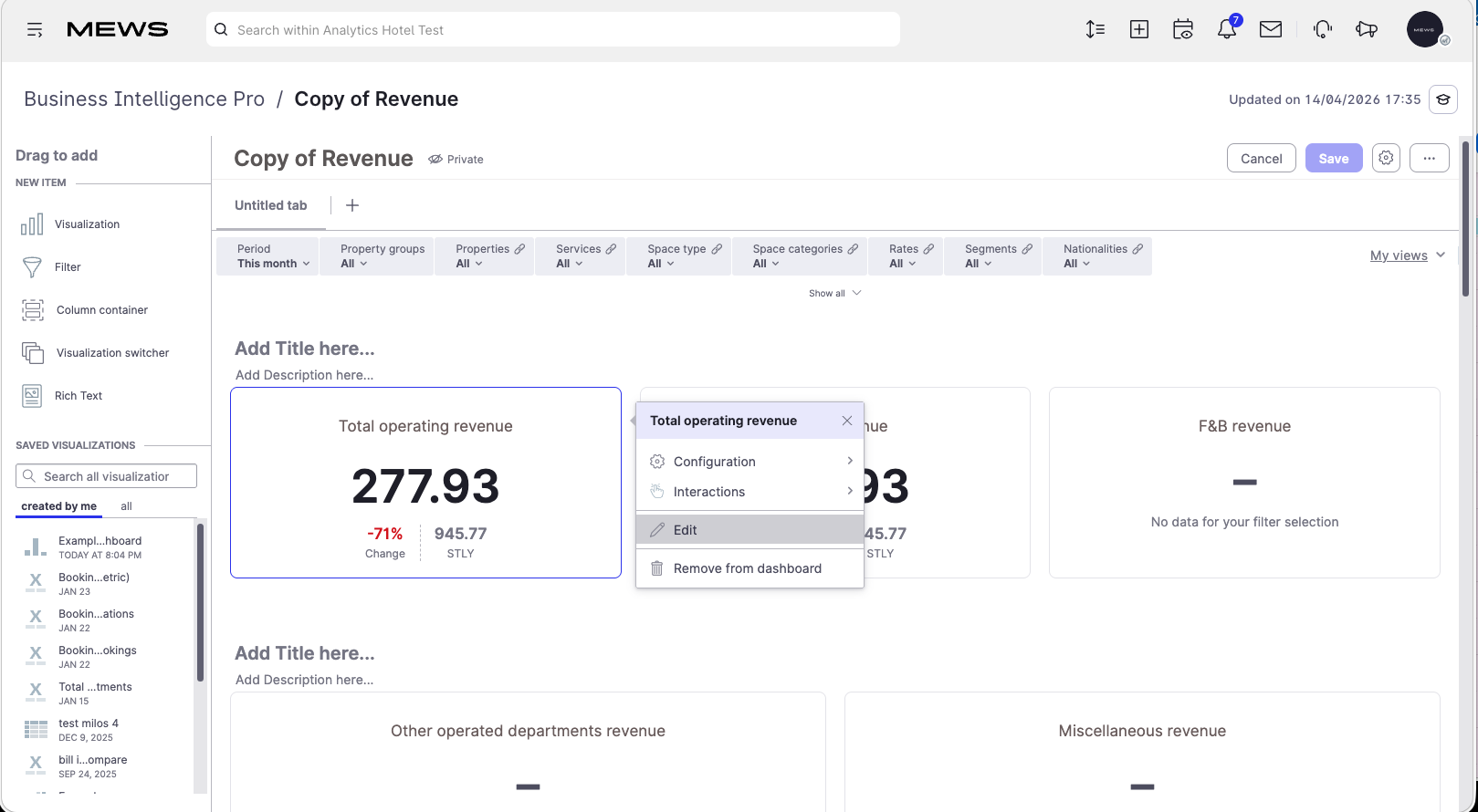Click the hamburger menu icon beside MEWS logo
The image size is (1478, 812).
coord(35,30)
